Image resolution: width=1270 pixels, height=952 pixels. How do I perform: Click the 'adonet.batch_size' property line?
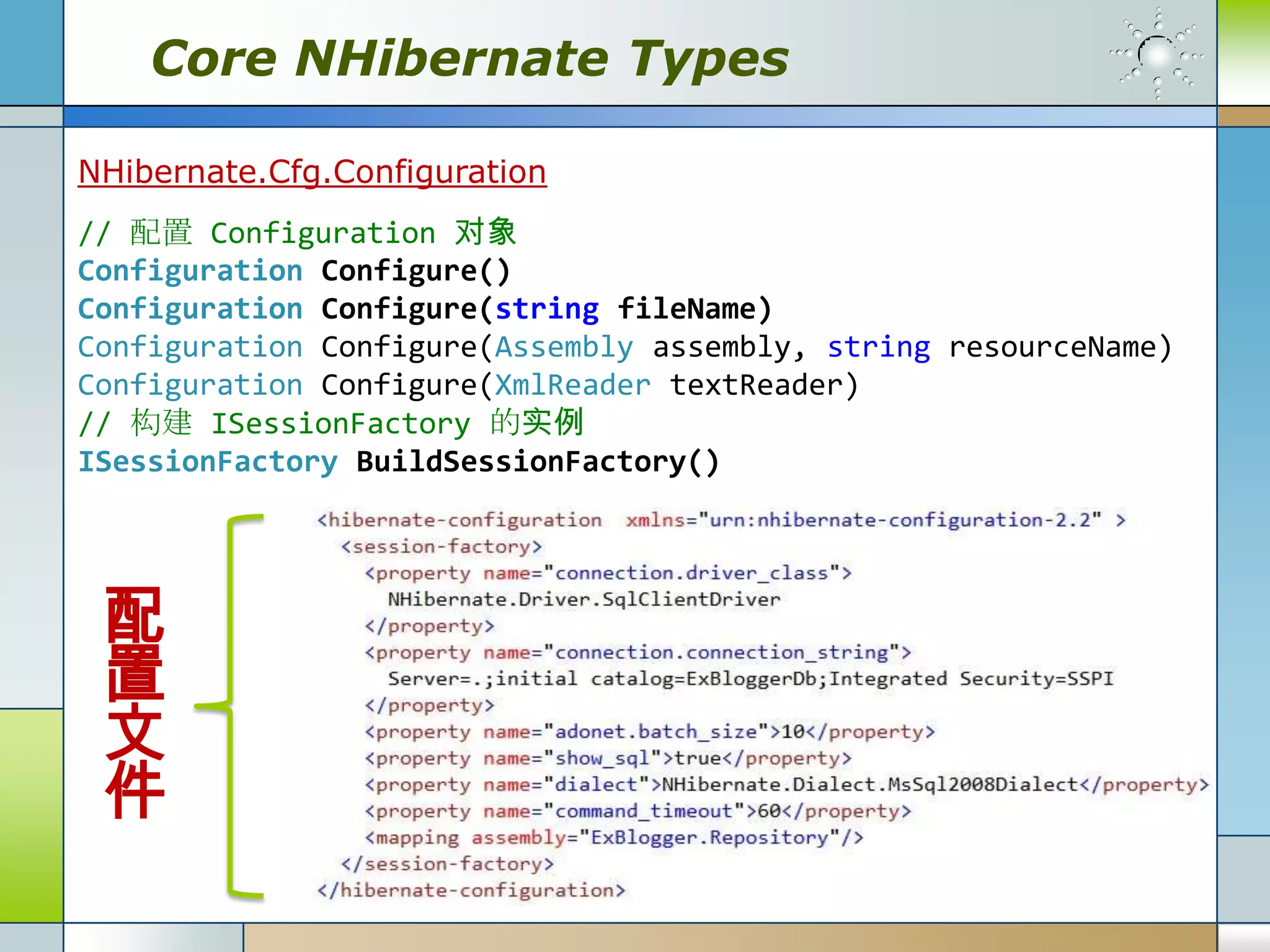pyautogui.click(x=649, y=732)
